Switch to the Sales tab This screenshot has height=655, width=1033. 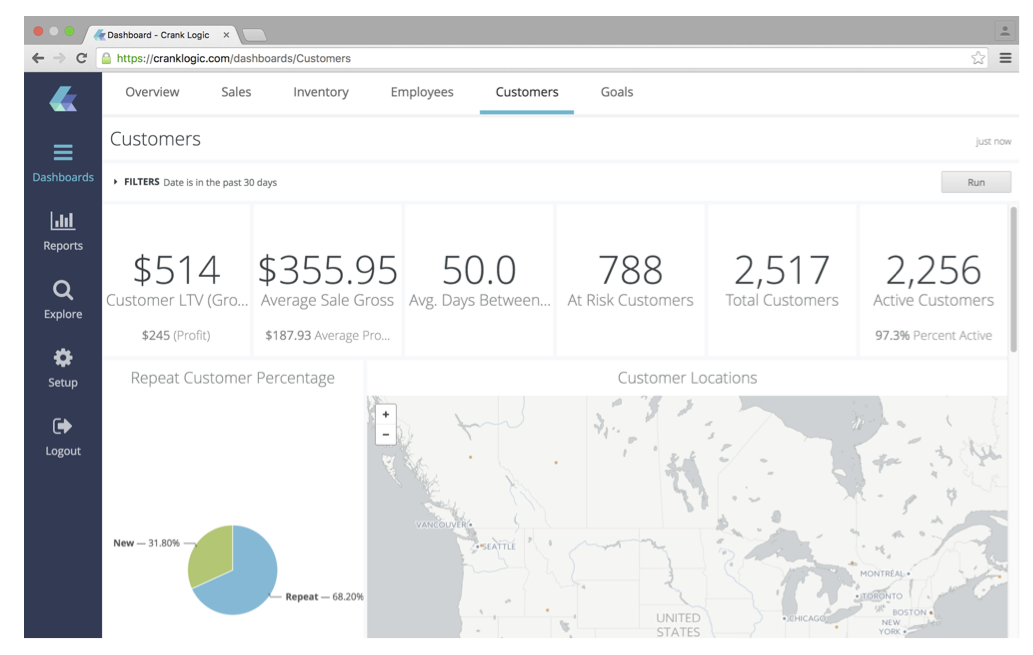(236, 92)
